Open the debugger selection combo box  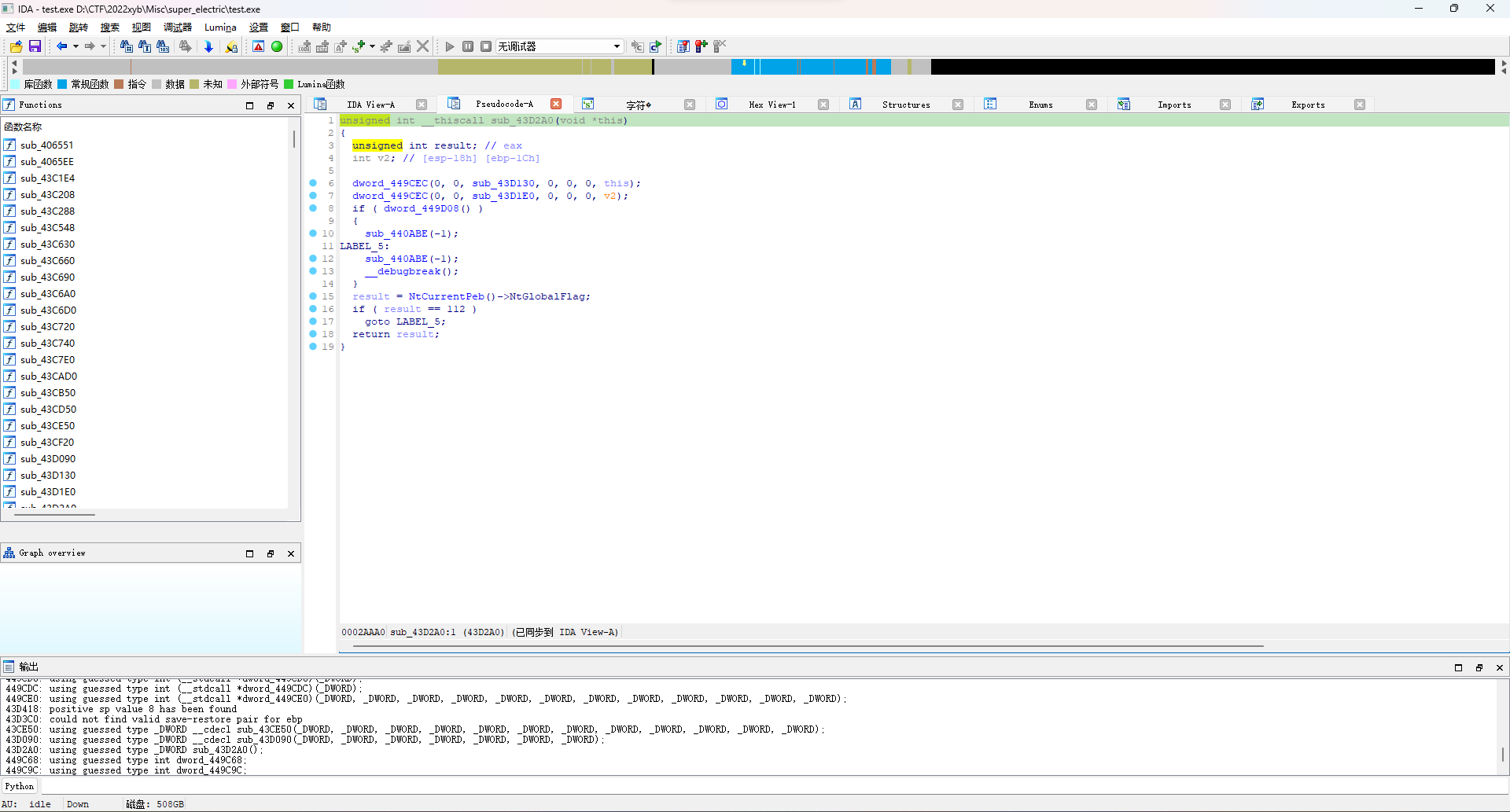559,46
